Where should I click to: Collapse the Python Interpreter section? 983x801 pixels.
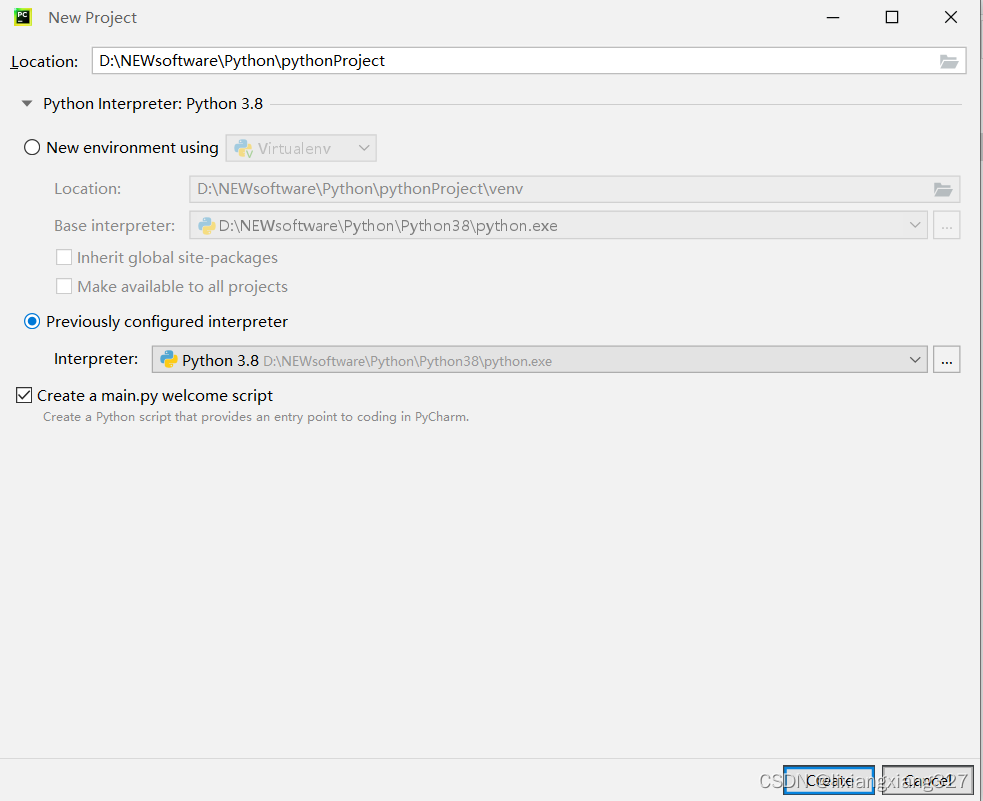26,102
